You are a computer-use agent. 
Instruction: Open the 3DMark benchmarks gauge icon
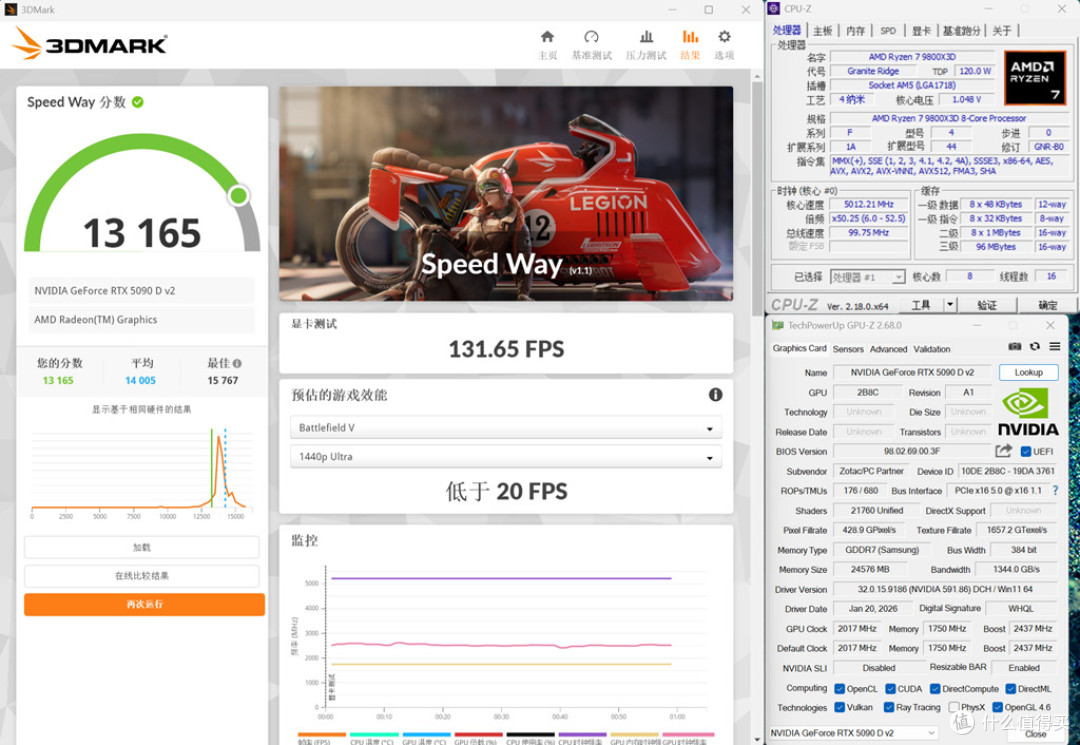click(591, 36)
